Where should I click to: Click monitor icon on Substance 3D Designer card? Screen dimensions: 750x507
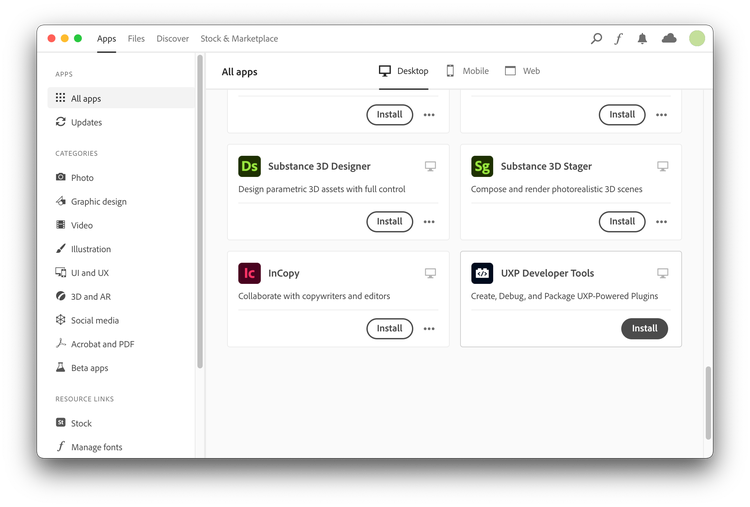[x=430, y=166]
